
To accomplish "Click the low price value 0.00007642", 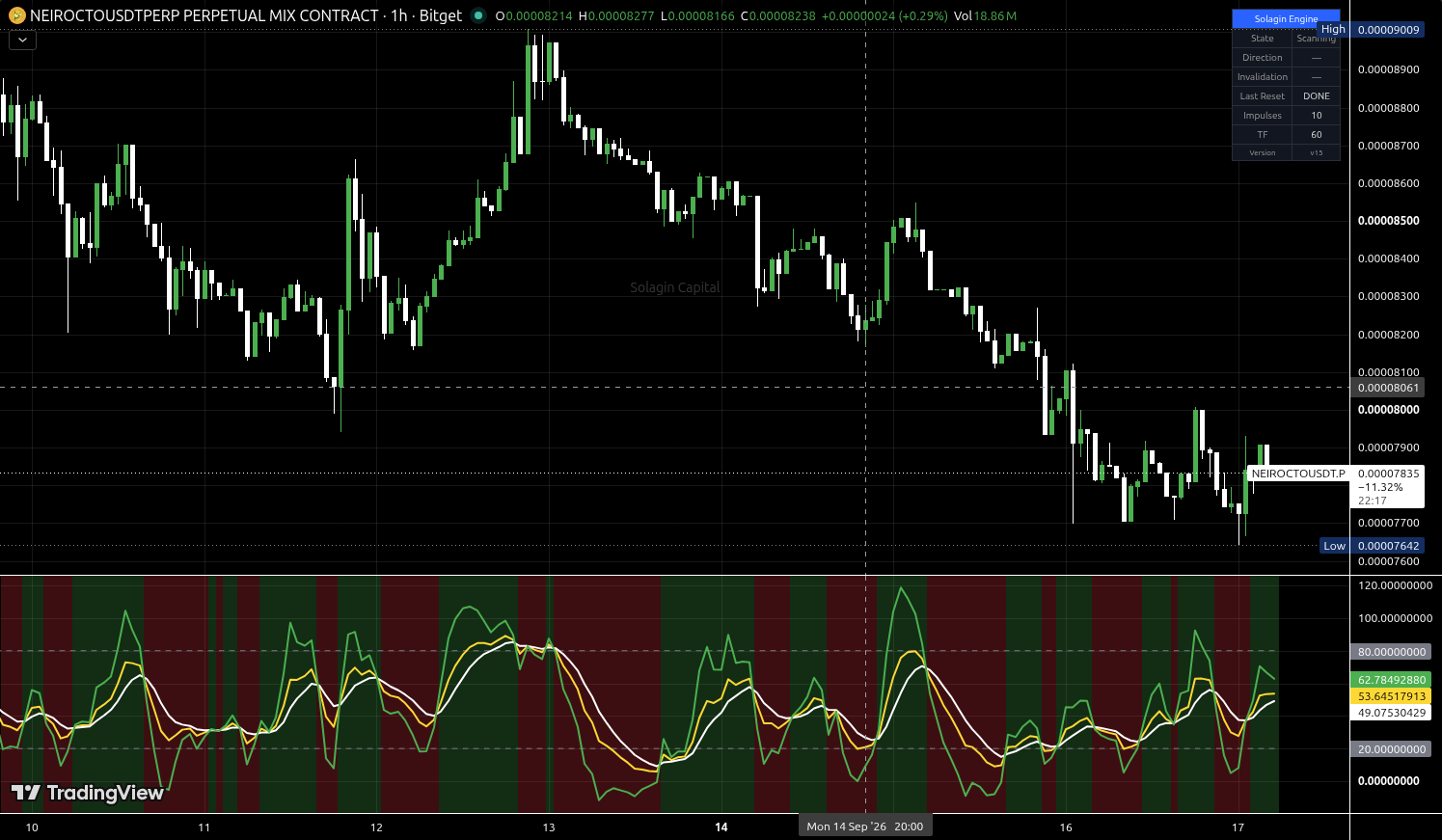I will 1388,546.
